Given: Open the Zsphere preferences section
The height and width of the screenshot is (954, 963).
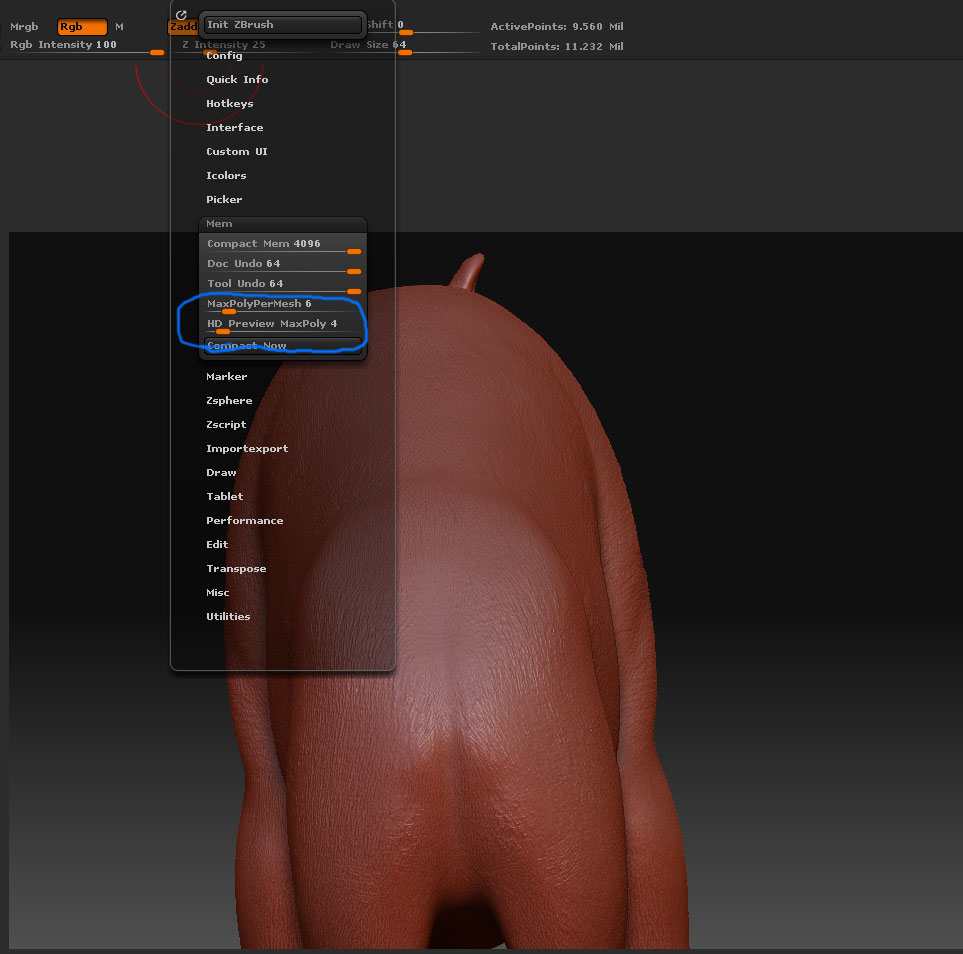Looking at the screenshot, I should pos(229,400).
